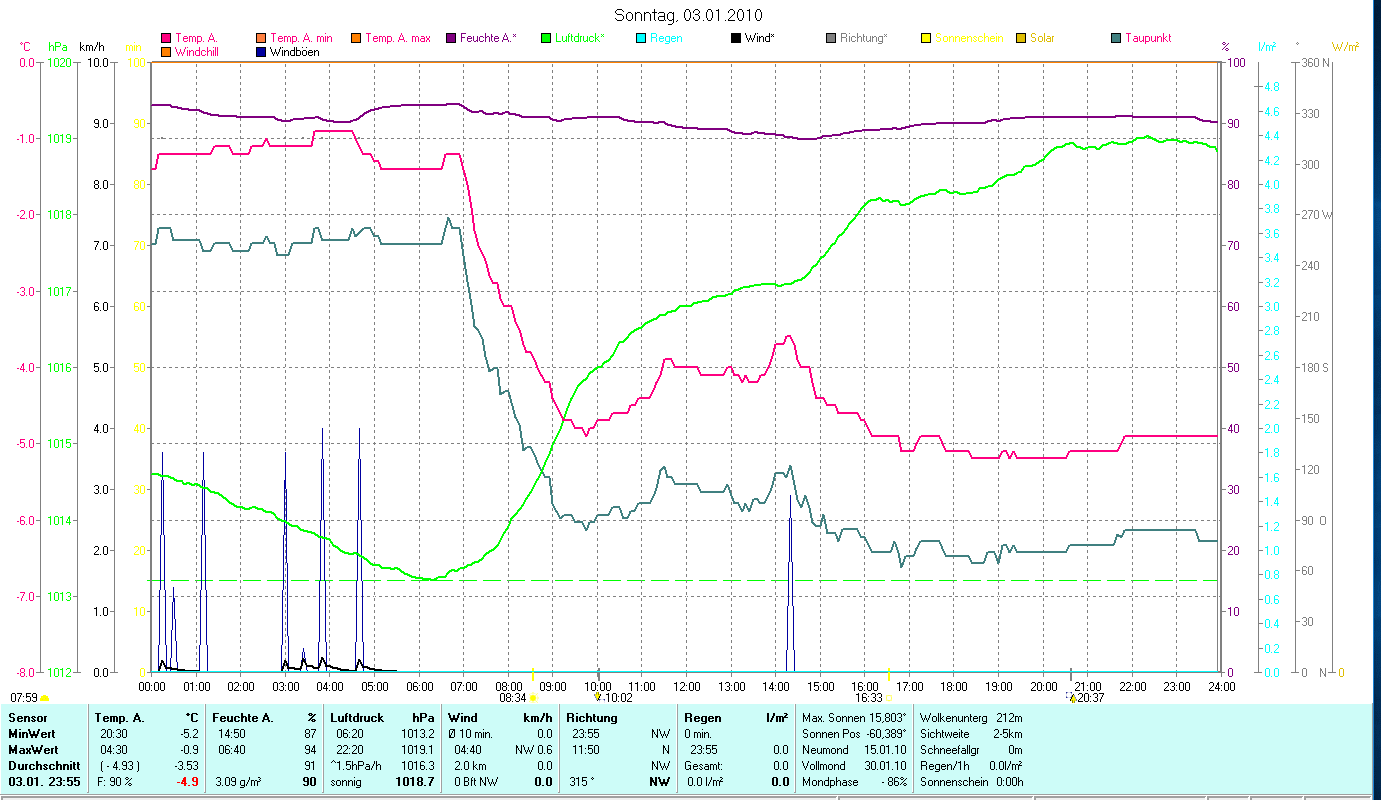
Task: Click the sun elevation value "15,803°"
Action: (886, 718)
